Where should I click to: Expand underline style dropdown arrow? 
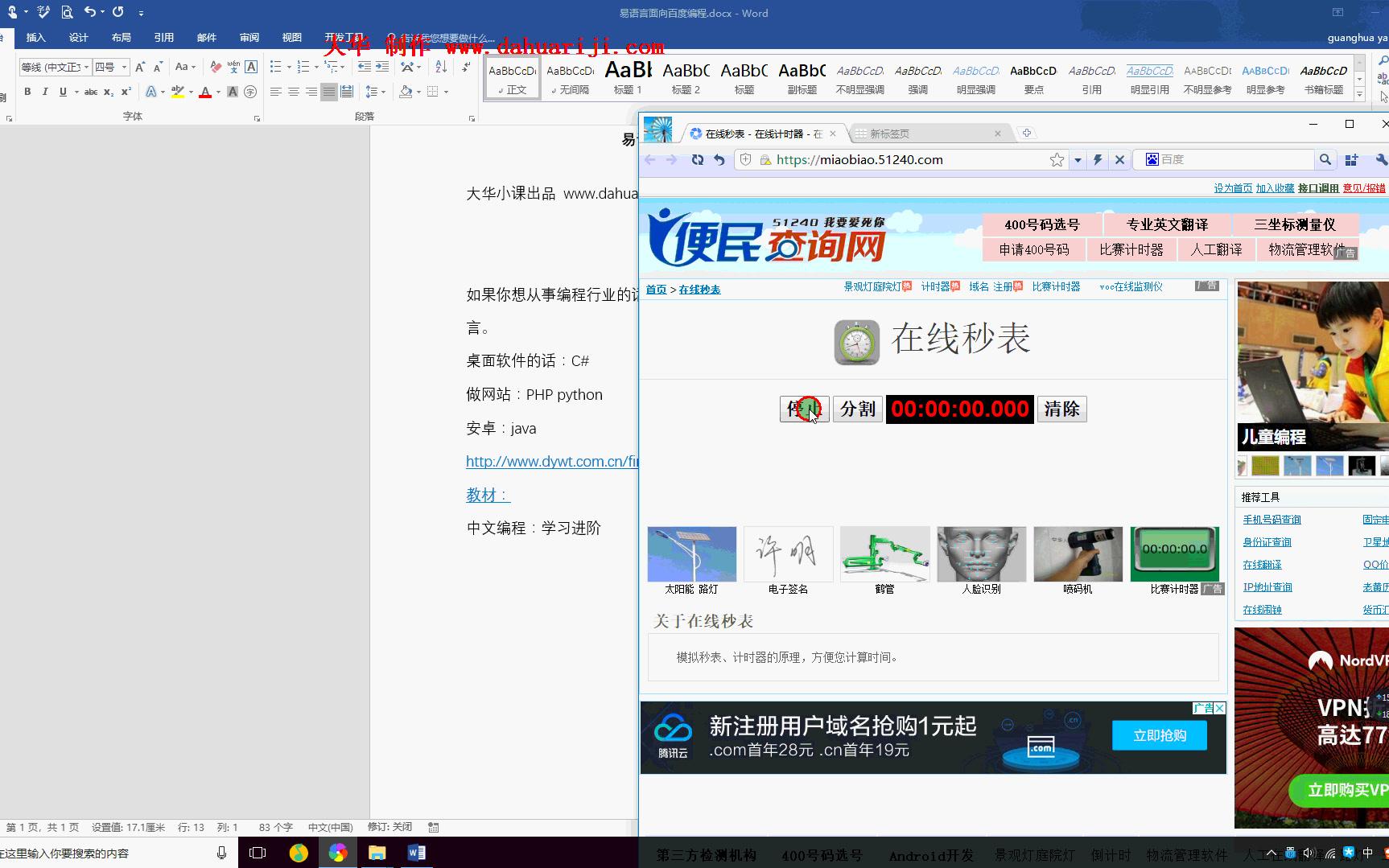tap(76, 92)
